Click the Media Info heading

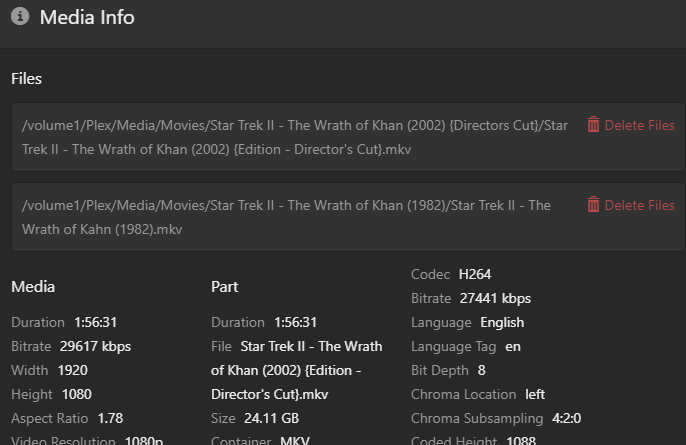(87, 18)
